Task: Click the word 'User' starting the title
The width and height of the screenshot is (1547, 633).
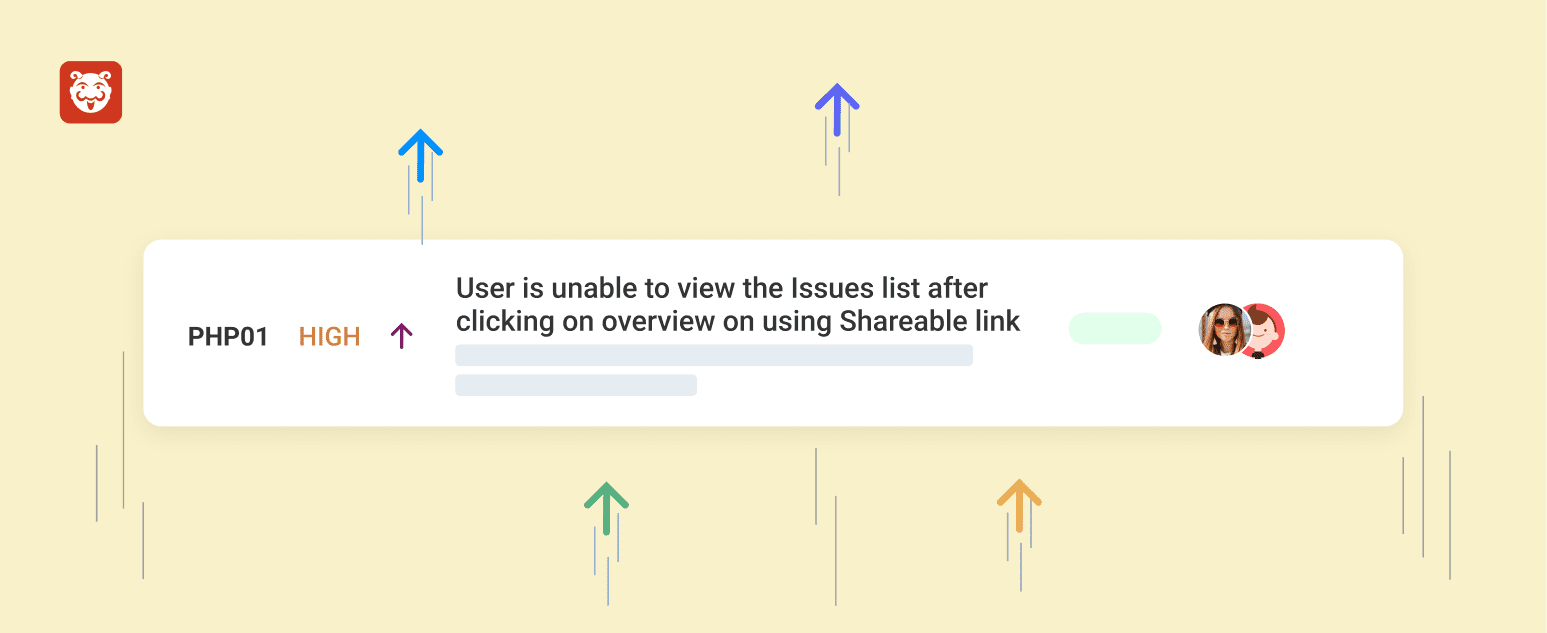Action: [484, 289]
